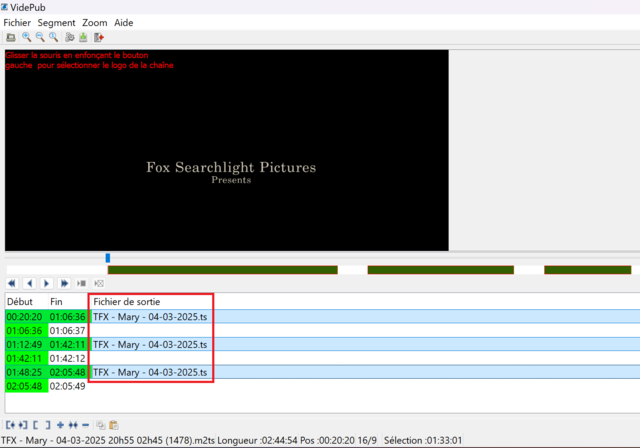
Task: Click the greyed crossed-box playback icon
Action: point(99,283)
